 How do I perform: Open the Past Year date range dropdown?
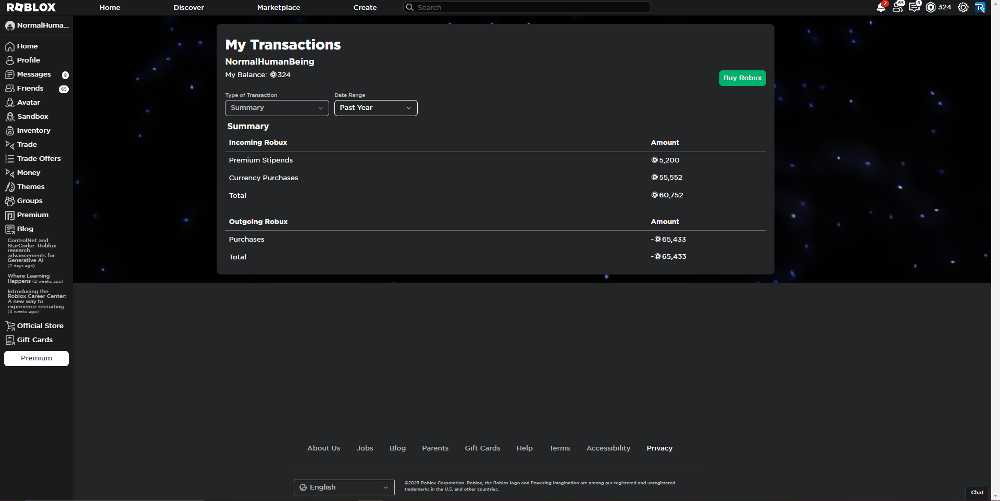point(376,108)
